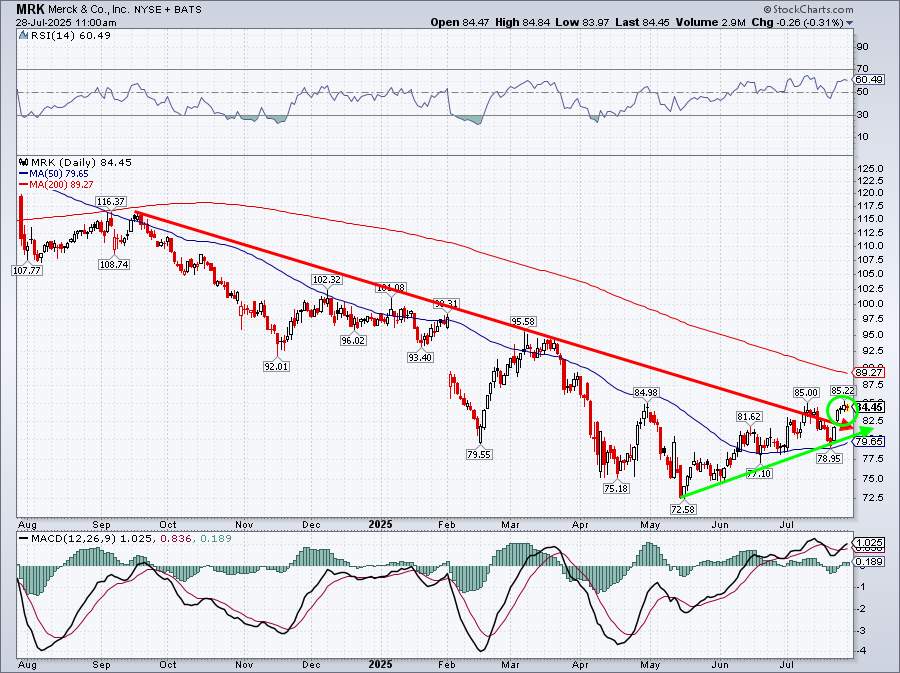900x673 pixels.
Task: Click the 1.025 MACD value axis tag
Action: point(868,541)
